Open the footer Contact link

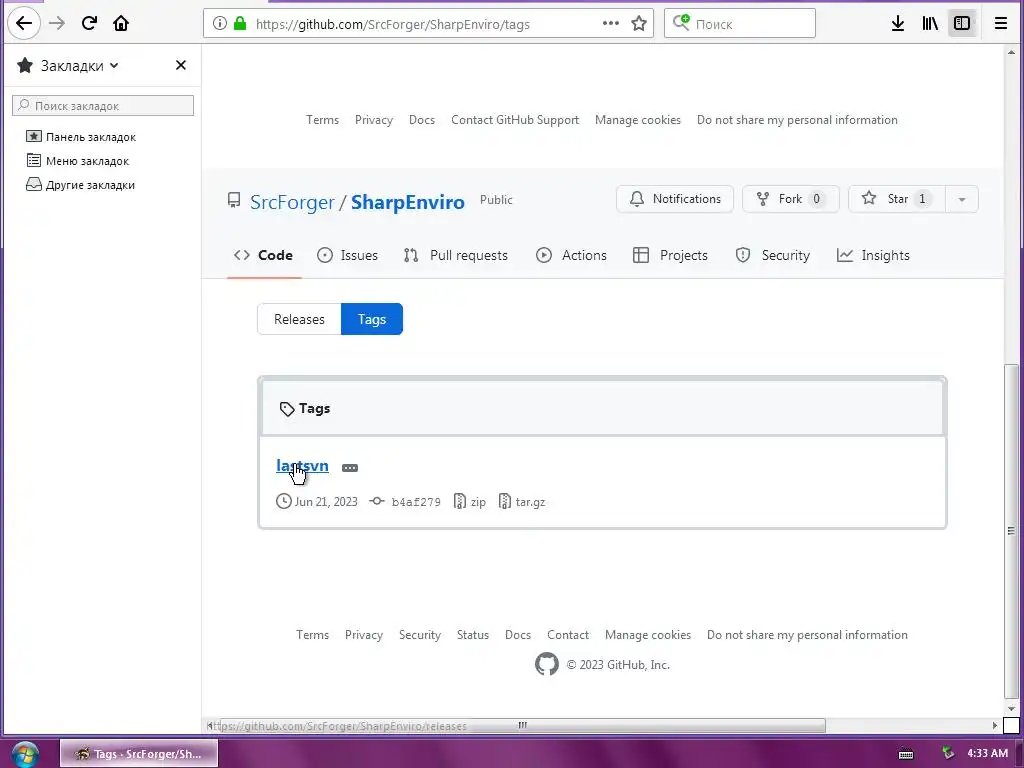568,635
